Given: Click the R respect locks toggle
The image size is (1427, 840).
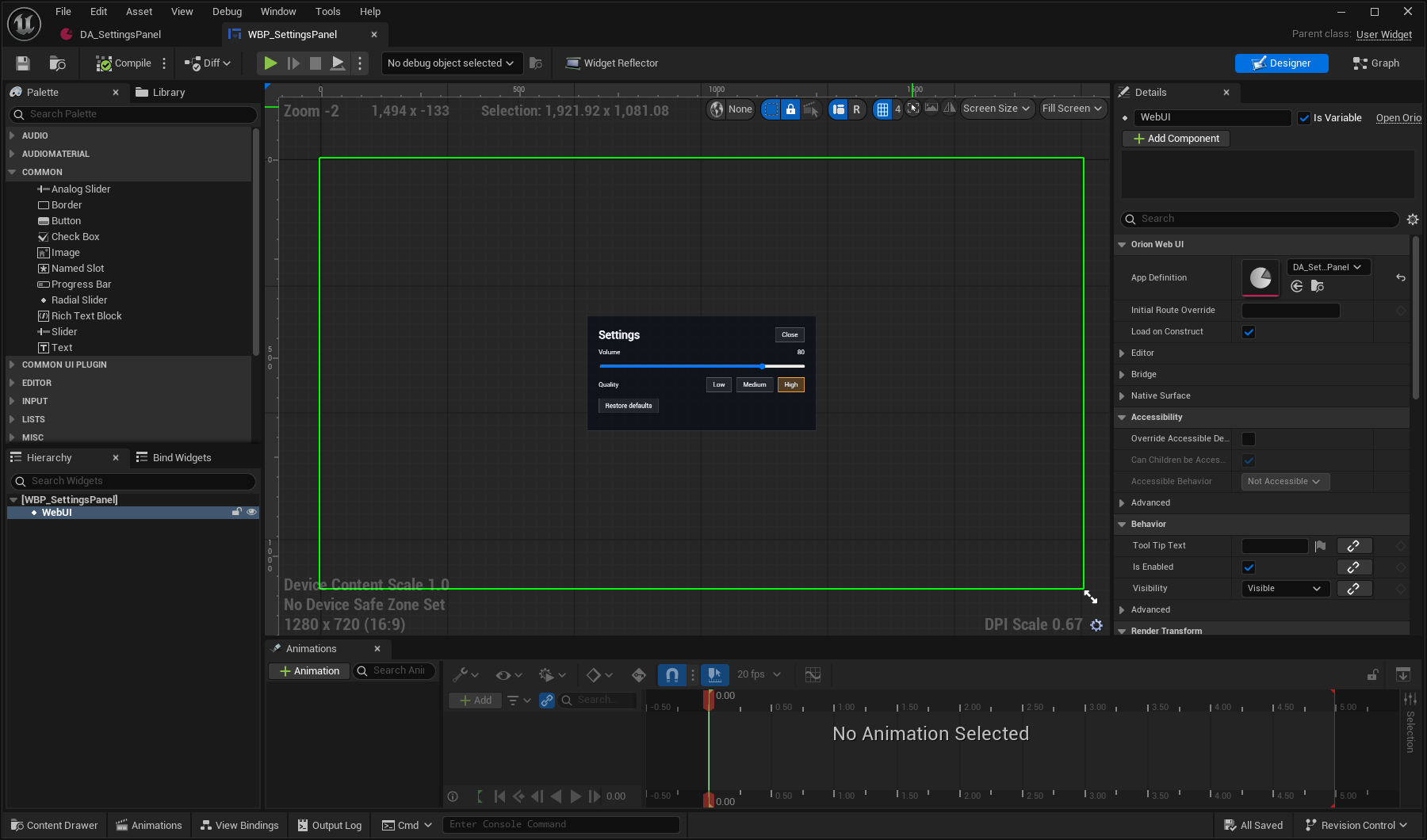Looking at the screenshot, I should pos(856,109).
